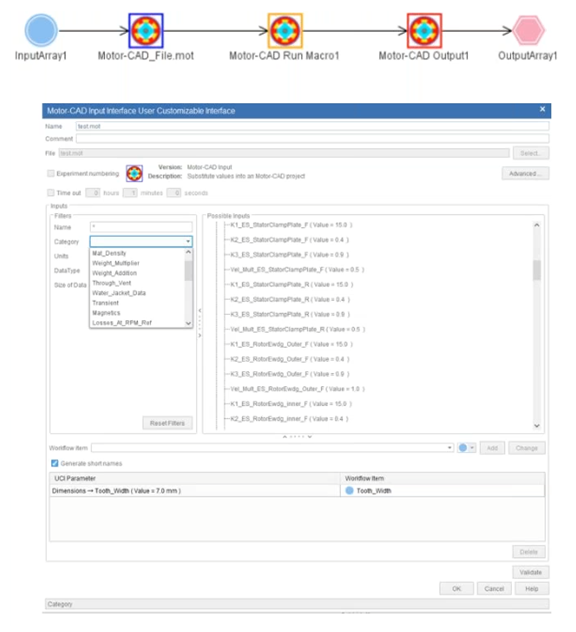The height and width of the screenshot is (632, 576).
Task: Select K3_ES_StatorClampPlate_F input
Action: pyautogui.click(x=289, y=255)
